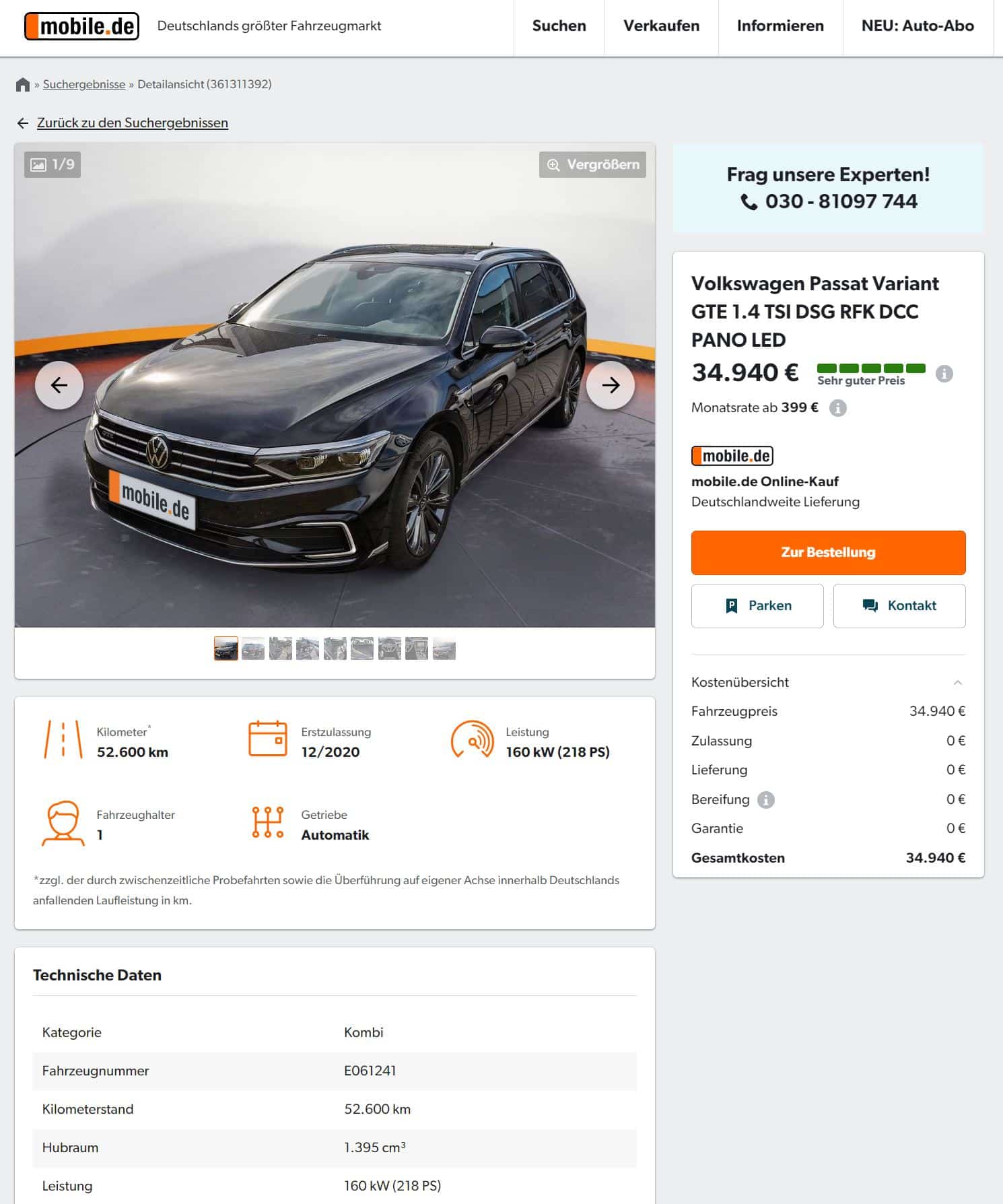Click the Zur Bestellung button
Image resolution: width=1003 pixels, height=1204 pixels.
pos(828,553)
